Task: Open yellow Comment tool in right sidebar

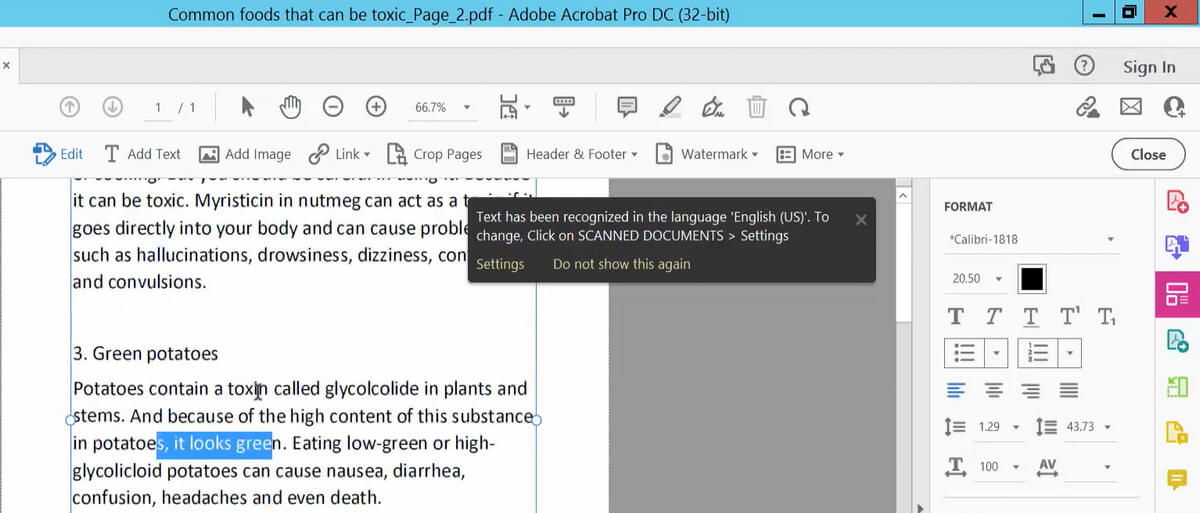Action: point(1176,480)
